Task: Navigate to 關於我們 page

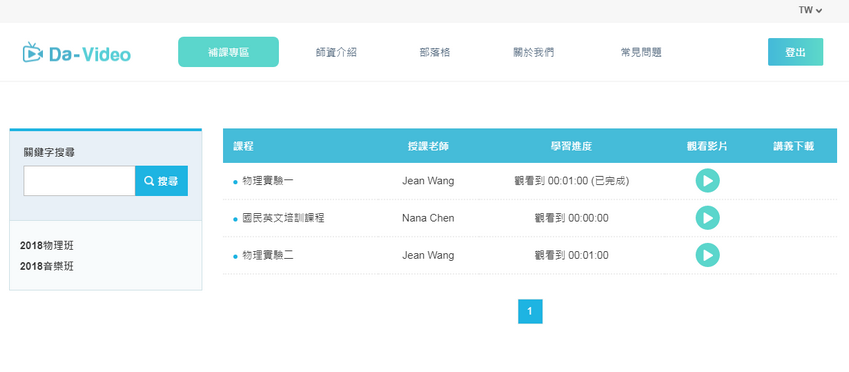Action: (x=533, y=53)
